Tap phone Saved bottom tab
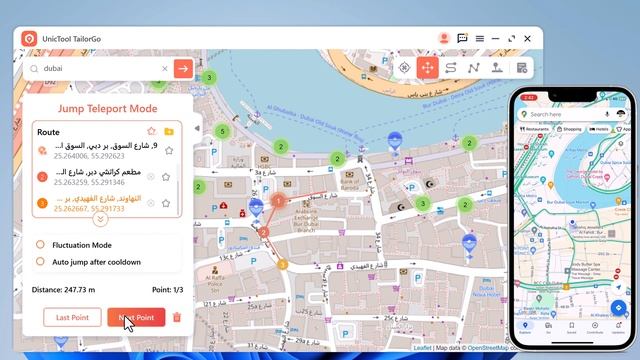The width and height of the screenshot is (640, 360). (571, 328)
